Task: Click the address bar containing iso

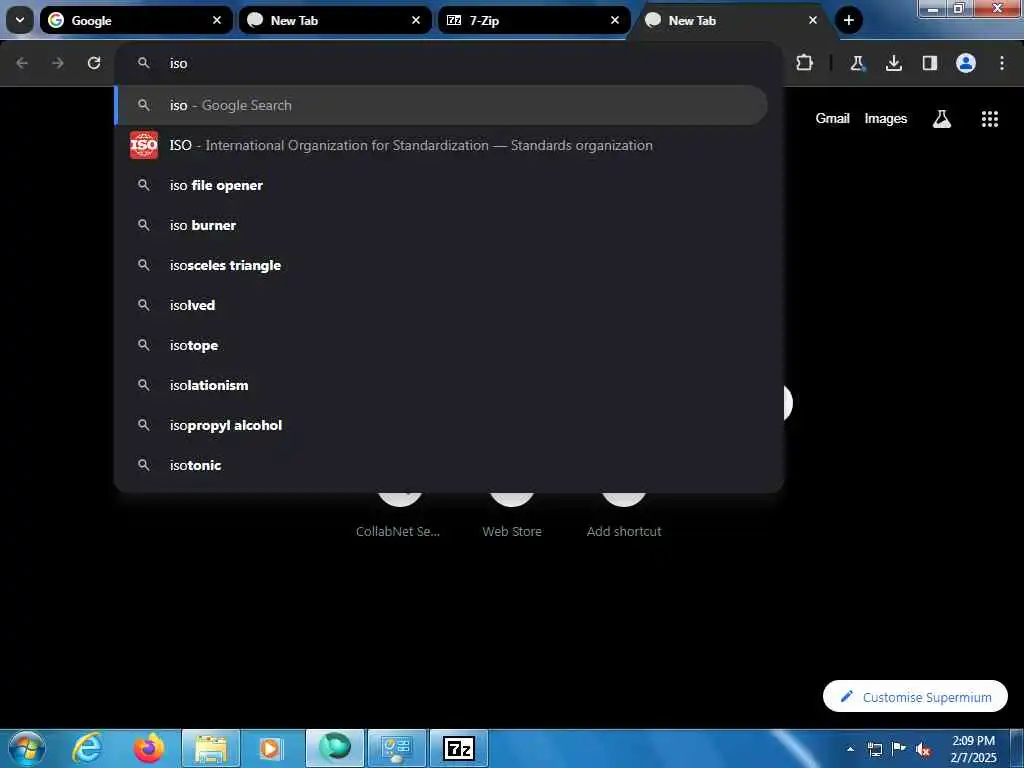Action: click(x=449, y=63)
